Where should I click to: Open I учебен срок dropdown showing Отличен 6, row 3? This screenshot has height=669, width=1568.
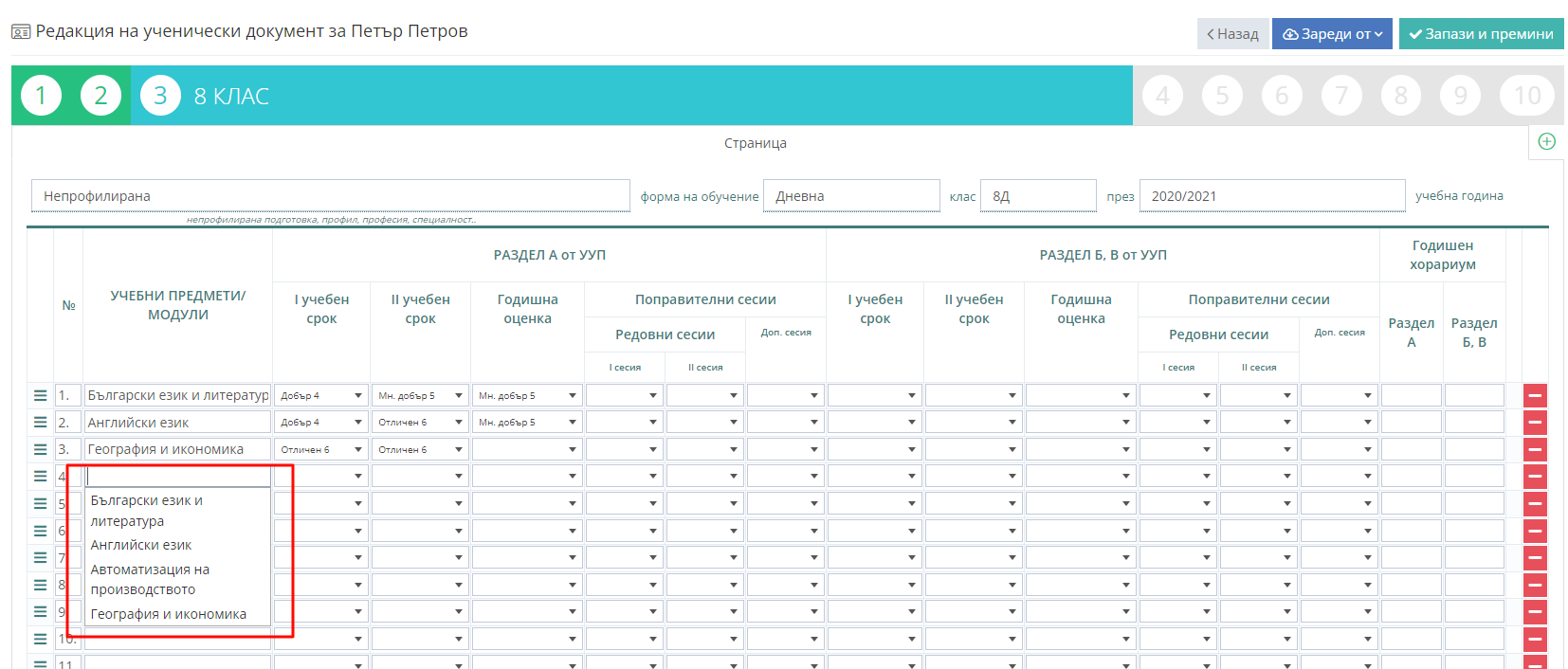[x=321, y=449]
